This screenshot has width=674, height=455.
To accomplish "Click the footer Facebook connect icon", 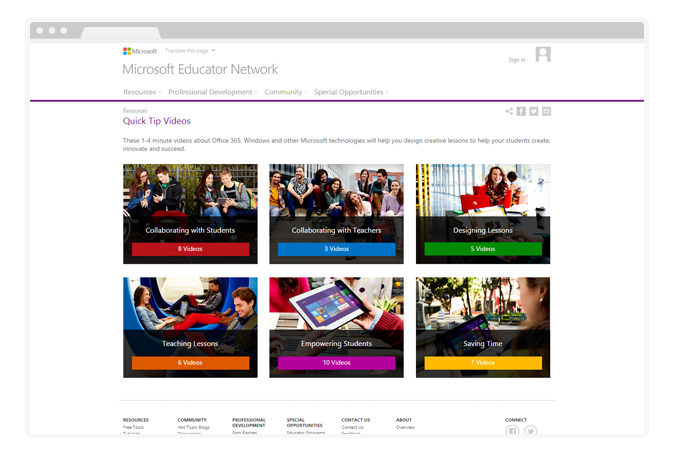I will pos(512,431).
